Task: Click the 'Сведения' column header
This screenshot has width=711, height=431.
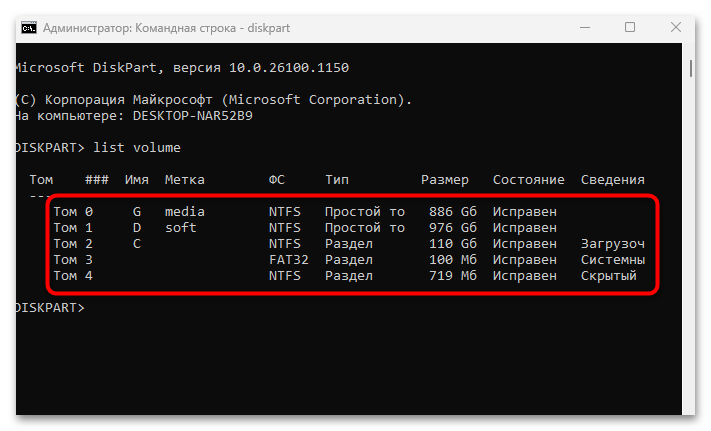Action: 613,180
